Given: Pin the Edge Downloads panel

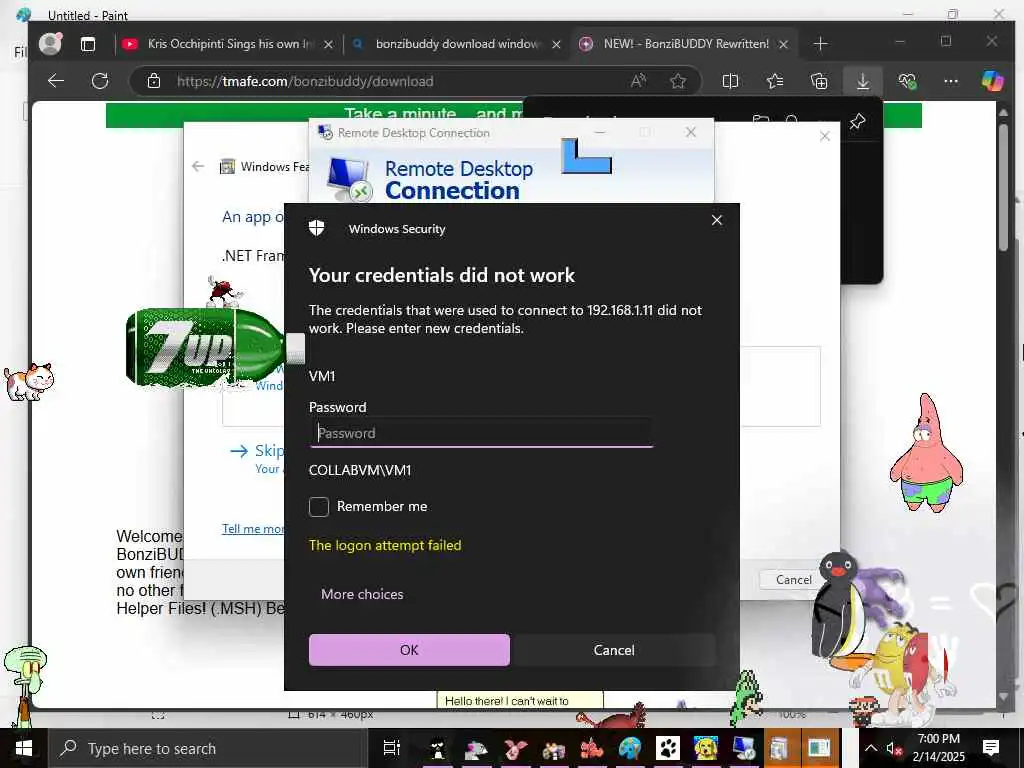Looking at the screenshot, I should coord(857,121).
